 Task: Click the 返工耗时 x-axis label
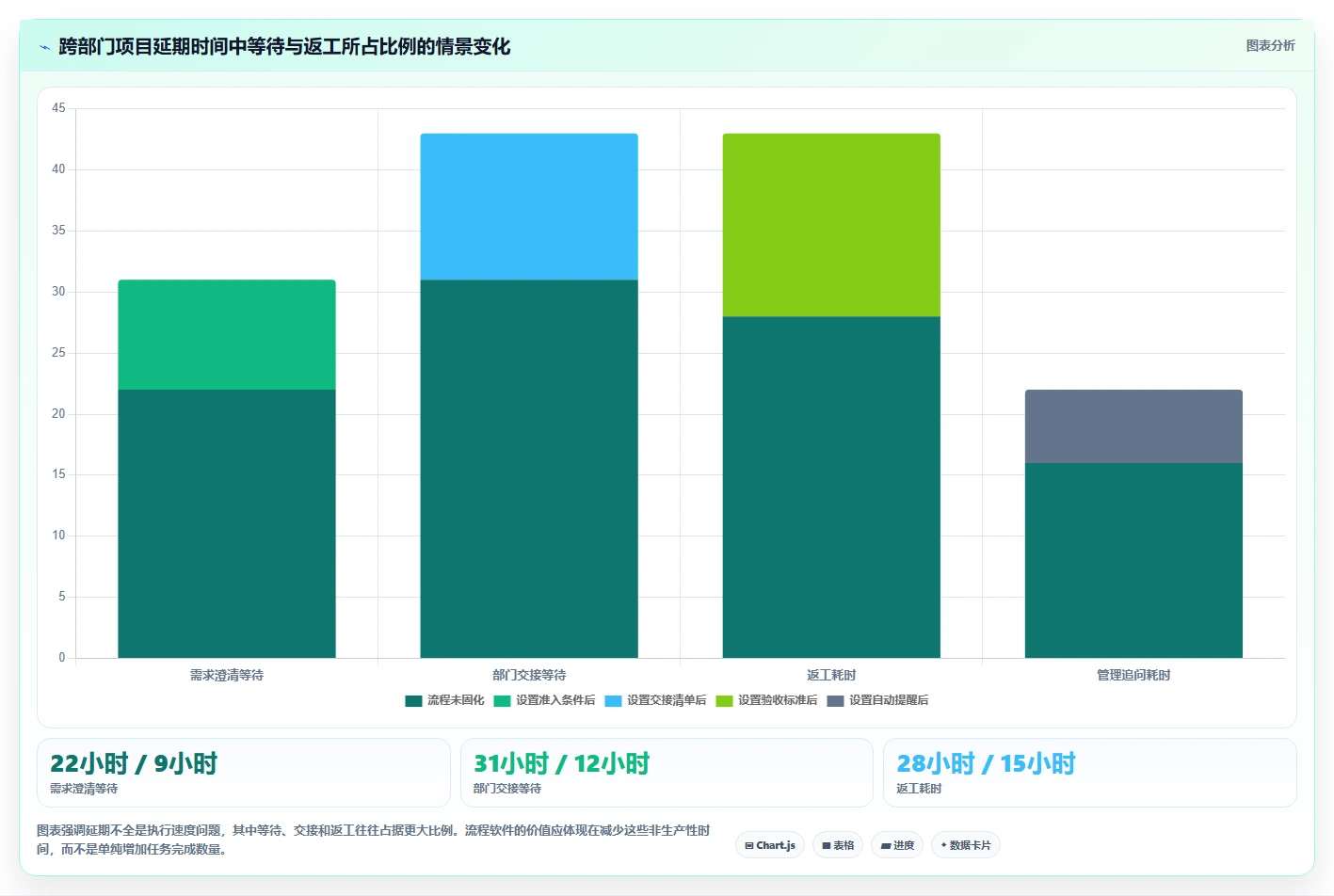tap(831, 675)
